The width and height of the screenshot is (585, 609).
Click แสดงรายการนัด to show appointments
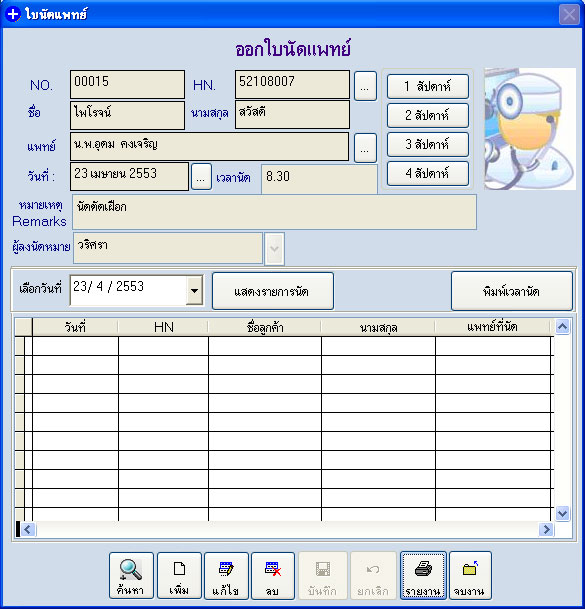point(273,291)
